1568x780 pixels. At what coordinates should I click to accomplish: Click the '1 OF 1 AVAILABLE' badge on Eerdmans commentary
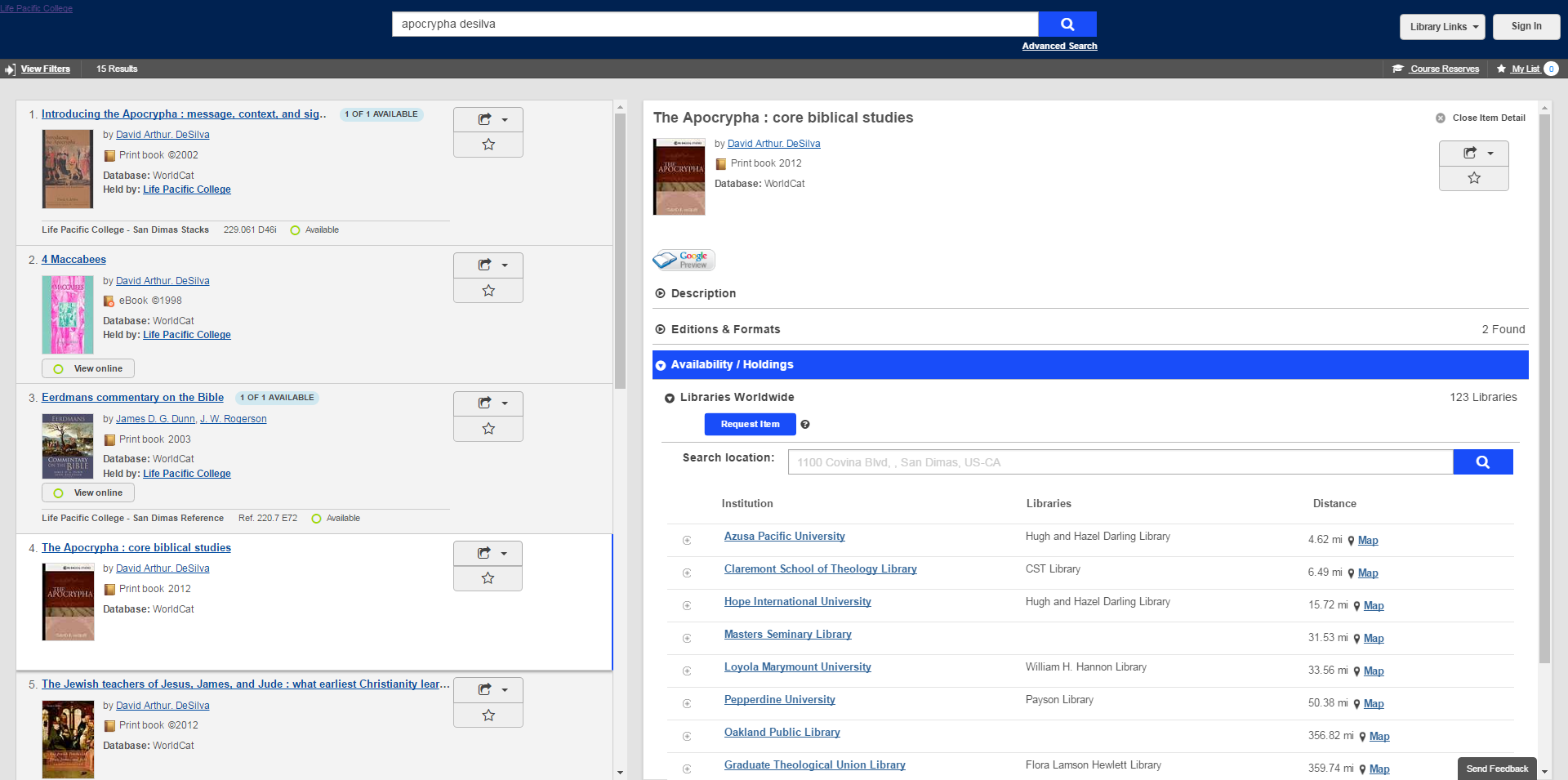click(x=277, y=398)
